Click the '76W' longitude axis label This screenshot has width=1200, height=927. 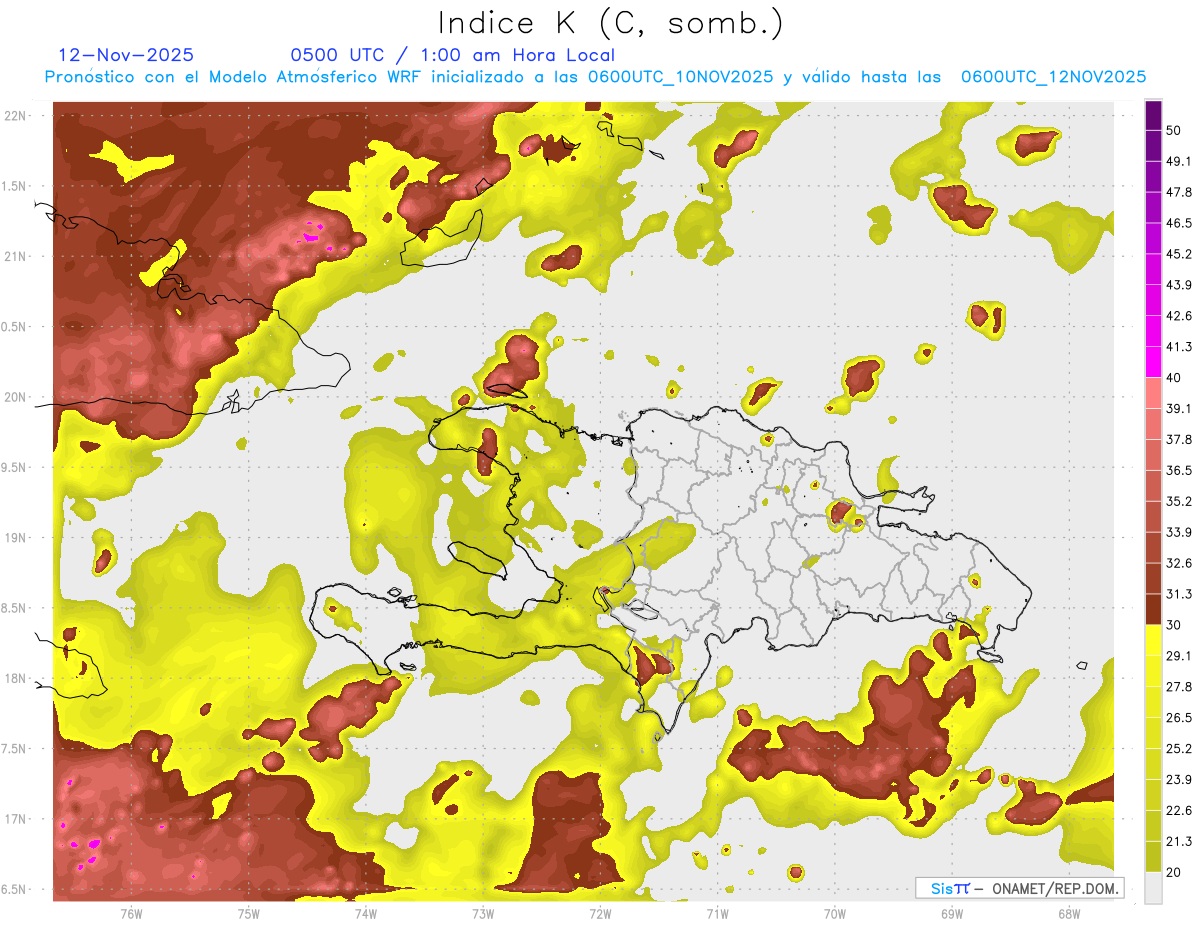coord(131,914)
